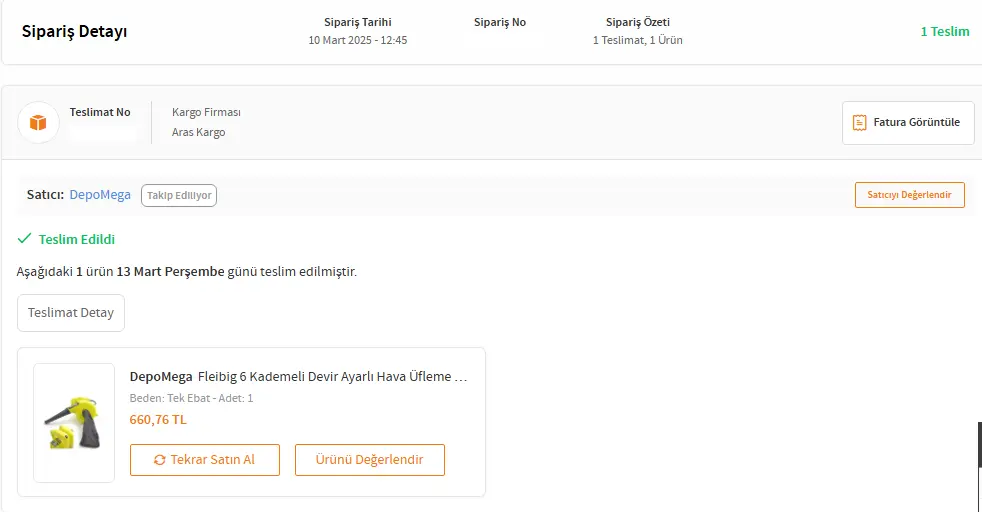982x512 pixels.
Task: Click the Sipariş No label
Action: [500, 23]
